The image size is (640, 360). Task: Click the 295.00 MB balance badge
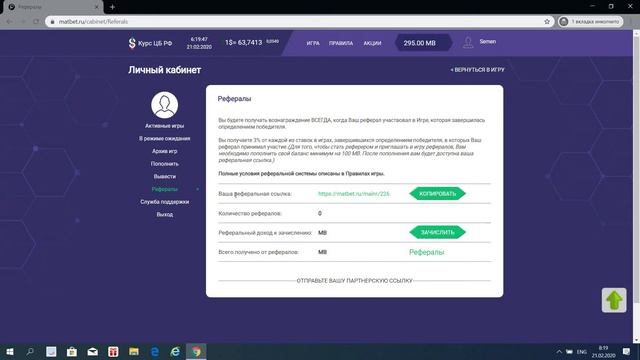423,43
